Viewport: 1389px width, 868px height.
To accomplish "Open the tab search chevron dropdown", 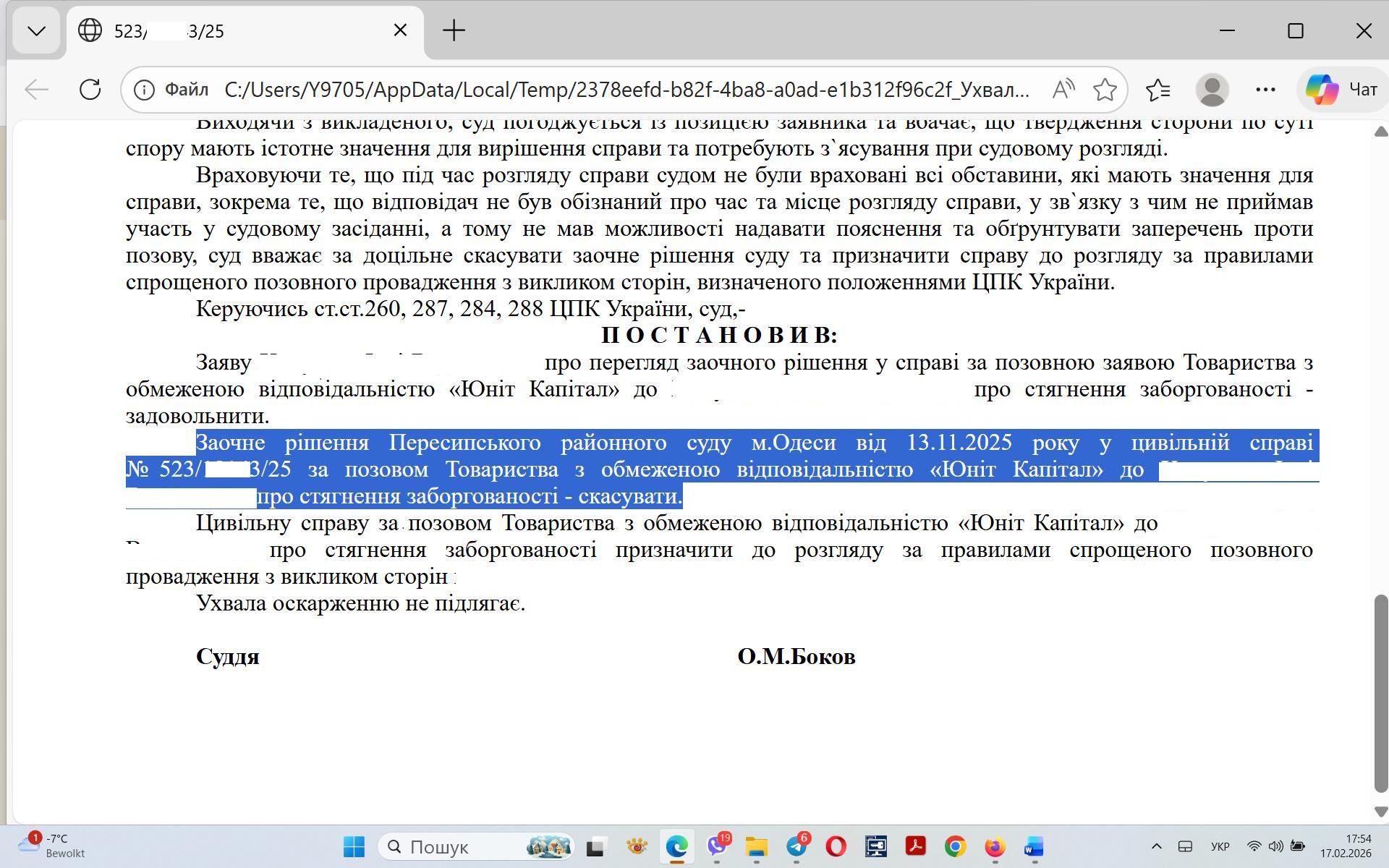I will 36,31.
